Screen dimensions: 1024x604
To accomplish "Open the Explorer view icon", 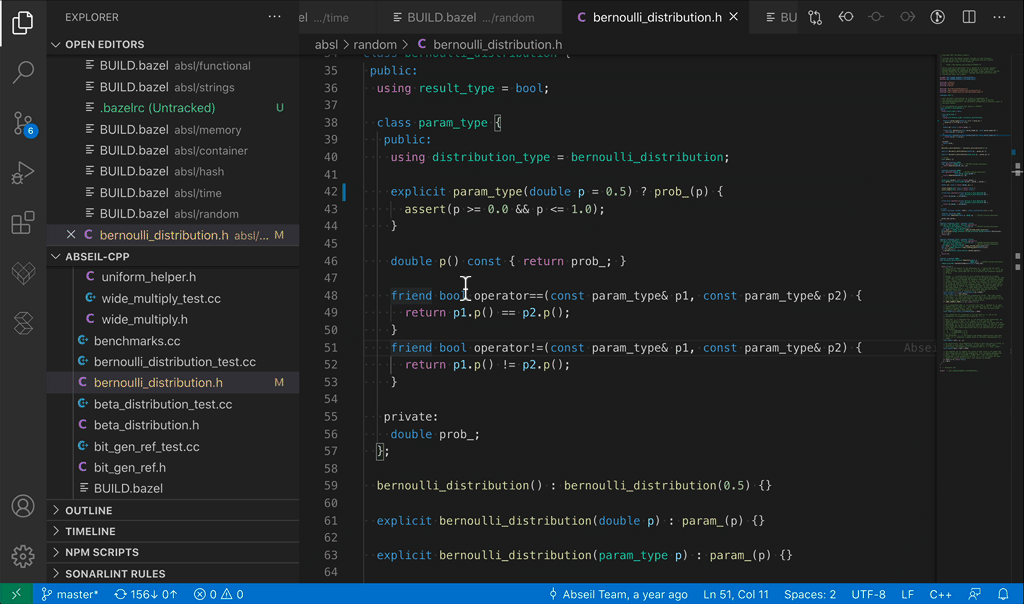I will point(23,23).
